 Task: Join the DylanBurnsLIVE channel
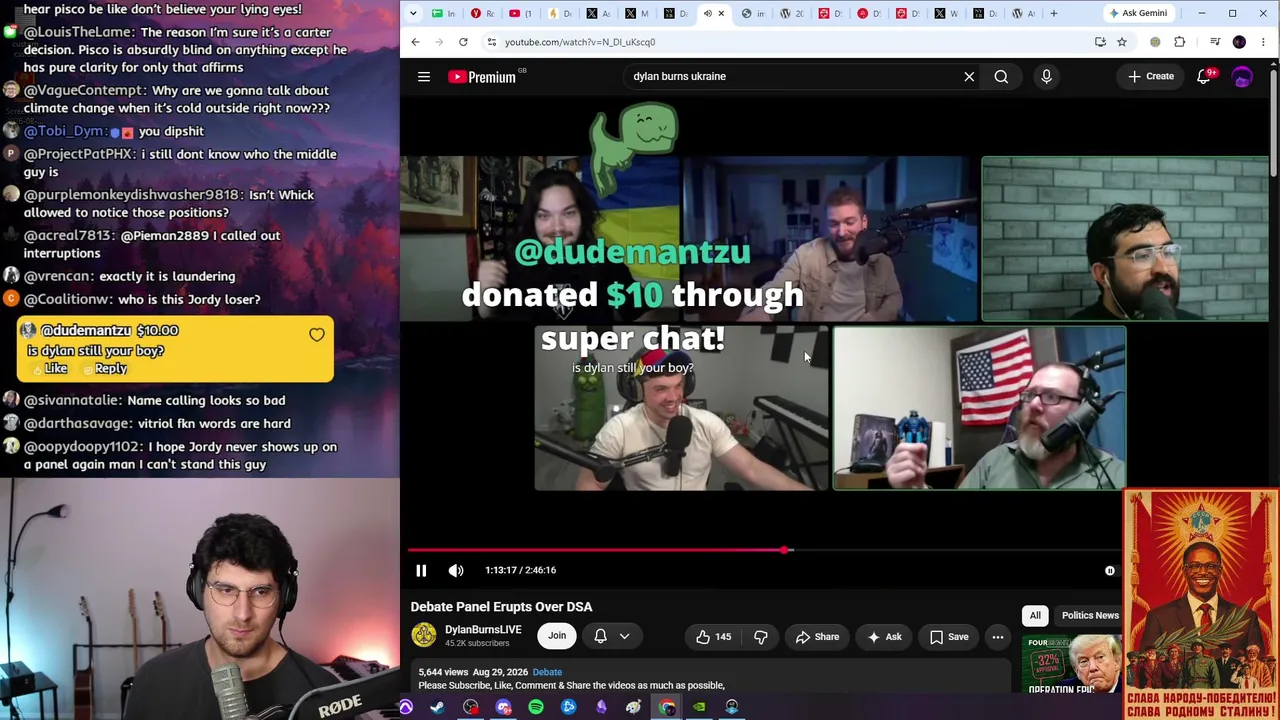point(557,636)
